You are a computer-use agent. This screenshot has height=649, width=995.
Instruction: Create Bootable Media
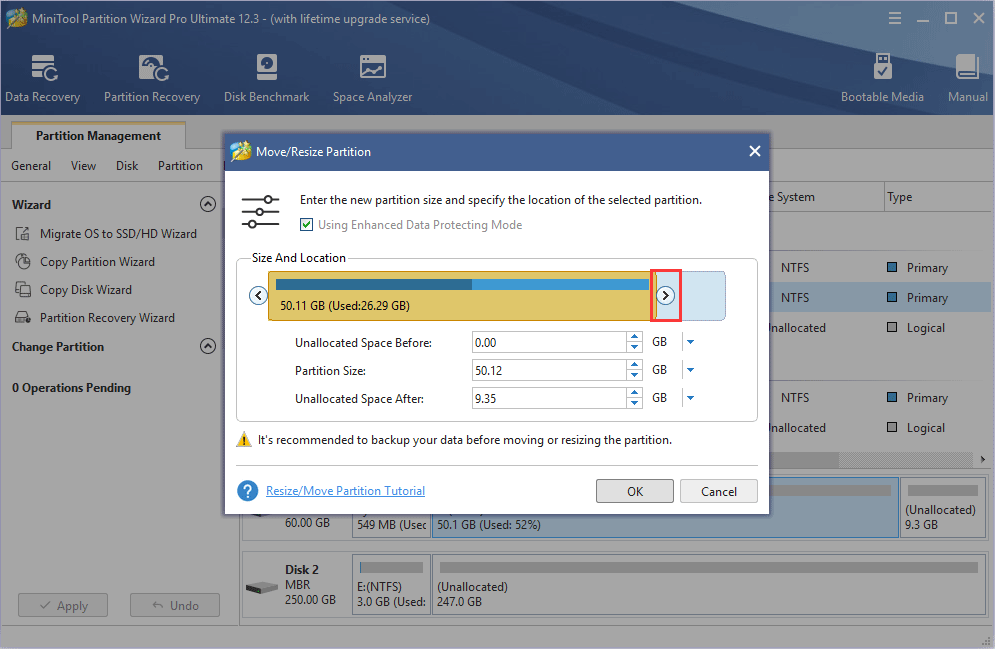(882, 79)
